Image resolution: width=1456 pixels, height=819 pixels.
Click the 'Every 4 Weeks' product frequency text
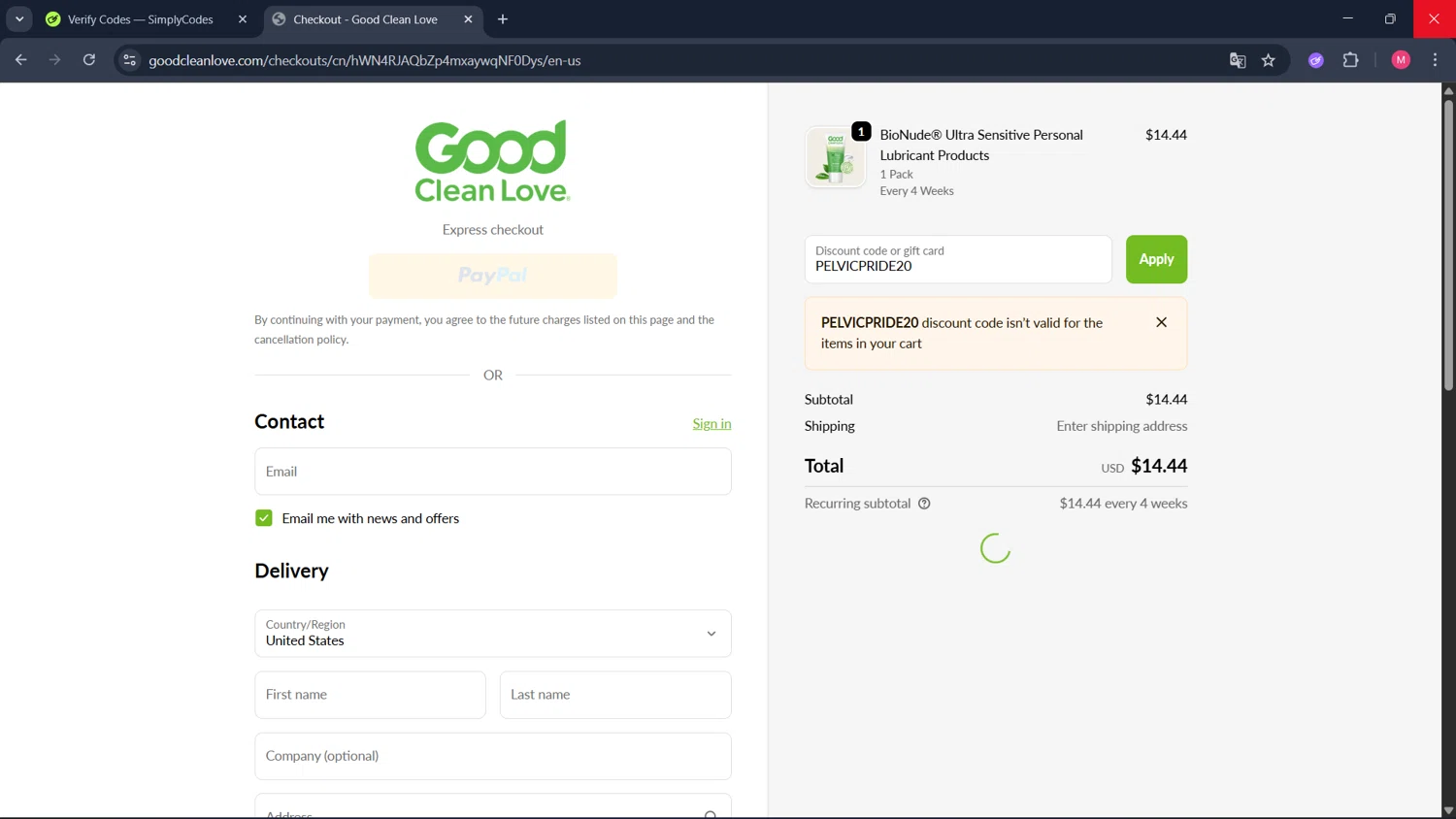(x=916, y=191)
